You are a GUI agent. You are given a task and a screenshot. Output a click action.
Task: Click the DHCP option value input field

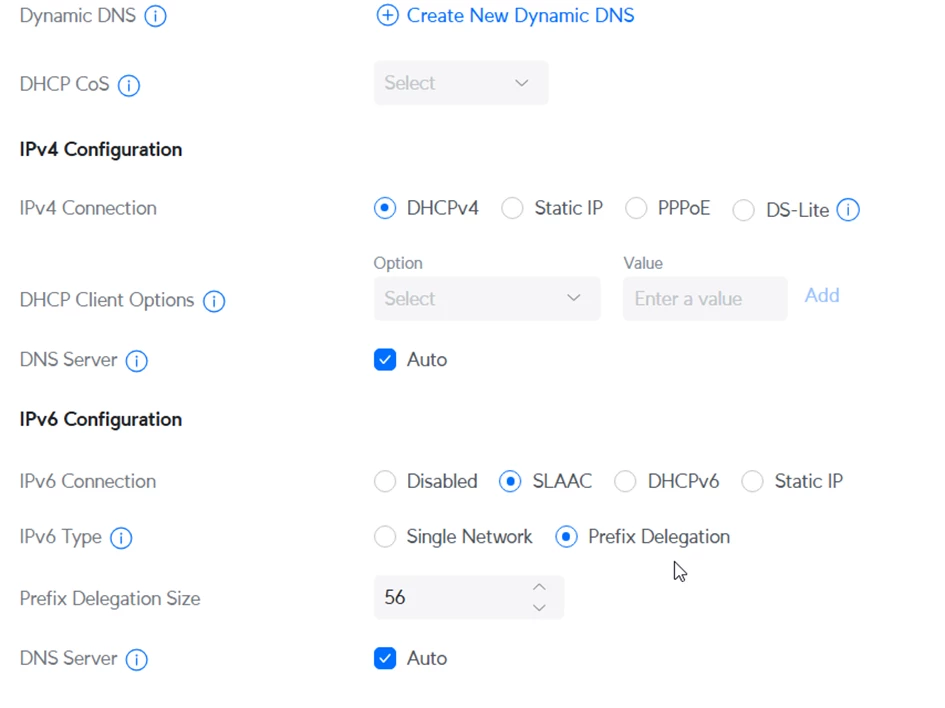704,299
